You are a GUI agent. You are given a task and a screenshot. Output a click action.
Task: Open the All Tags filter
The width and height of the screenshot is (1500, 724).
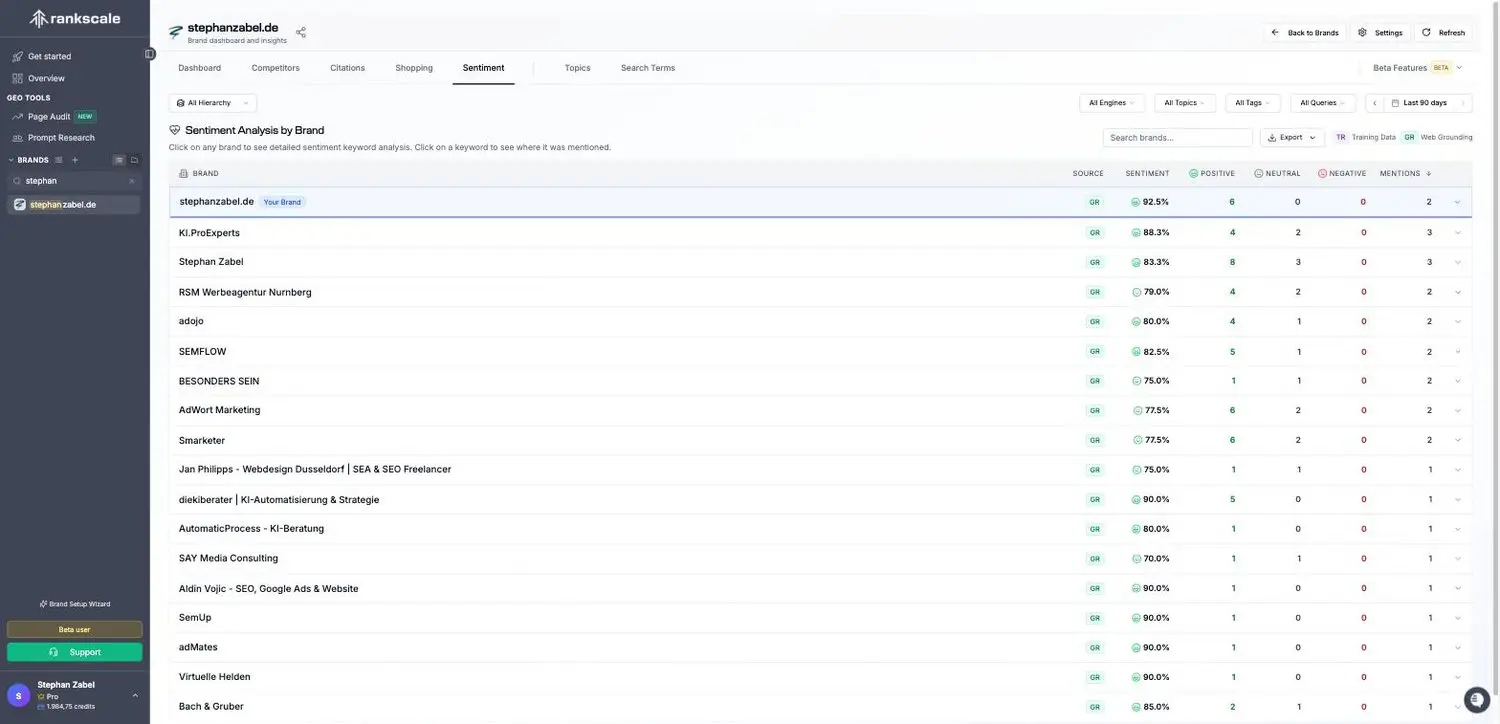pos(1253,103)
